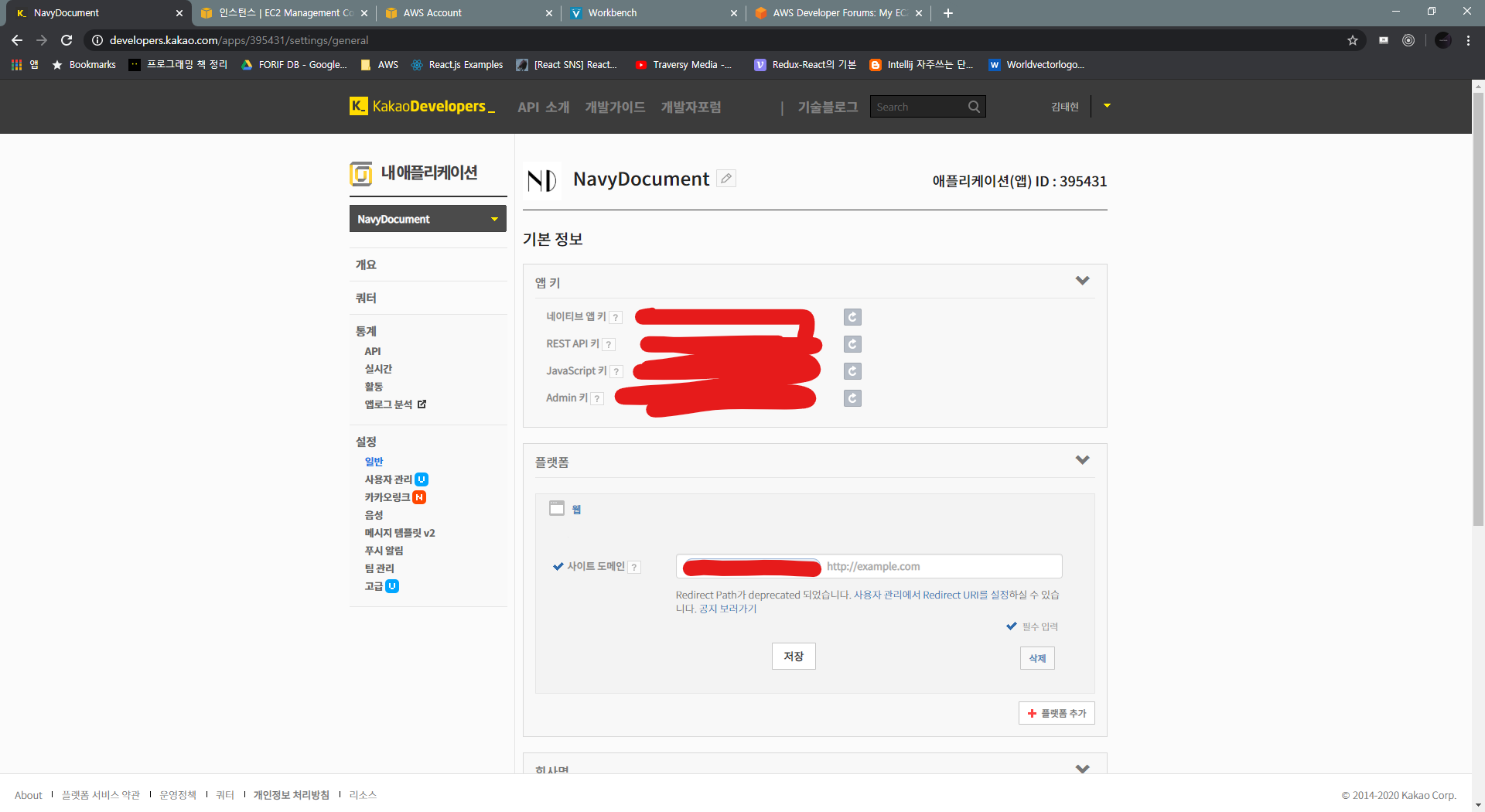The width and height of the screenshot is (1485, 812).
Task: Click the 플랫폼 추가 button
Action: [x=1057, y=713]
